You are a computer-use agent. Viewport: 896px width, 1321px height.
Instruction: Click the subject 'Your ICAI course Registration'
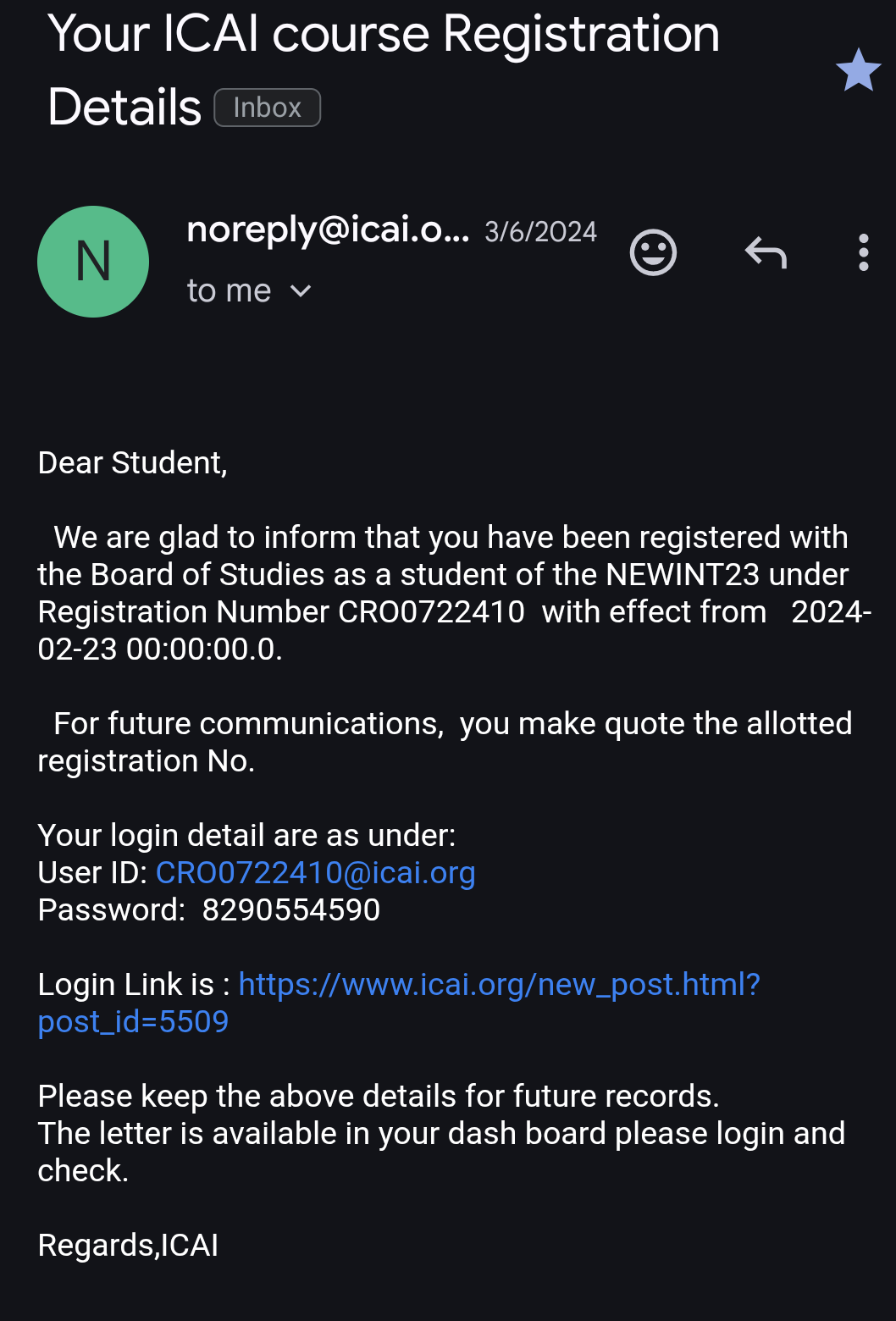[383, 35]
